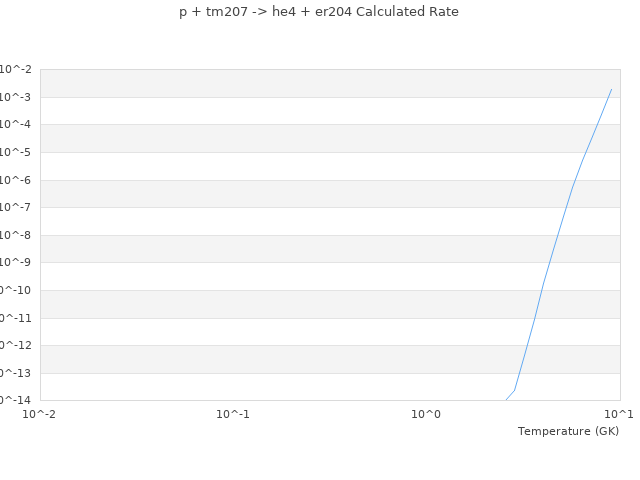This screenshot has height=480, width=640.
Task: Select the x-axis 10^-1 tick label
Action: tap(233, 414)
